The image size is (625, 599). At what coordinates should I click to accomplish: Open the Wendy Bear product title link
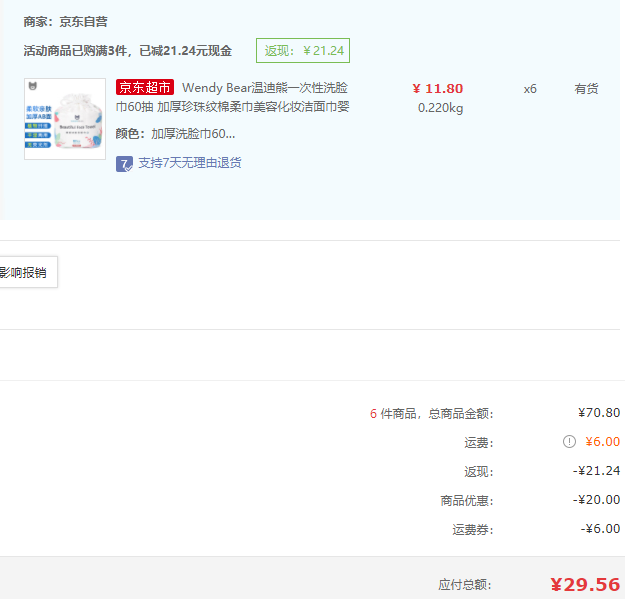point(232,97)
